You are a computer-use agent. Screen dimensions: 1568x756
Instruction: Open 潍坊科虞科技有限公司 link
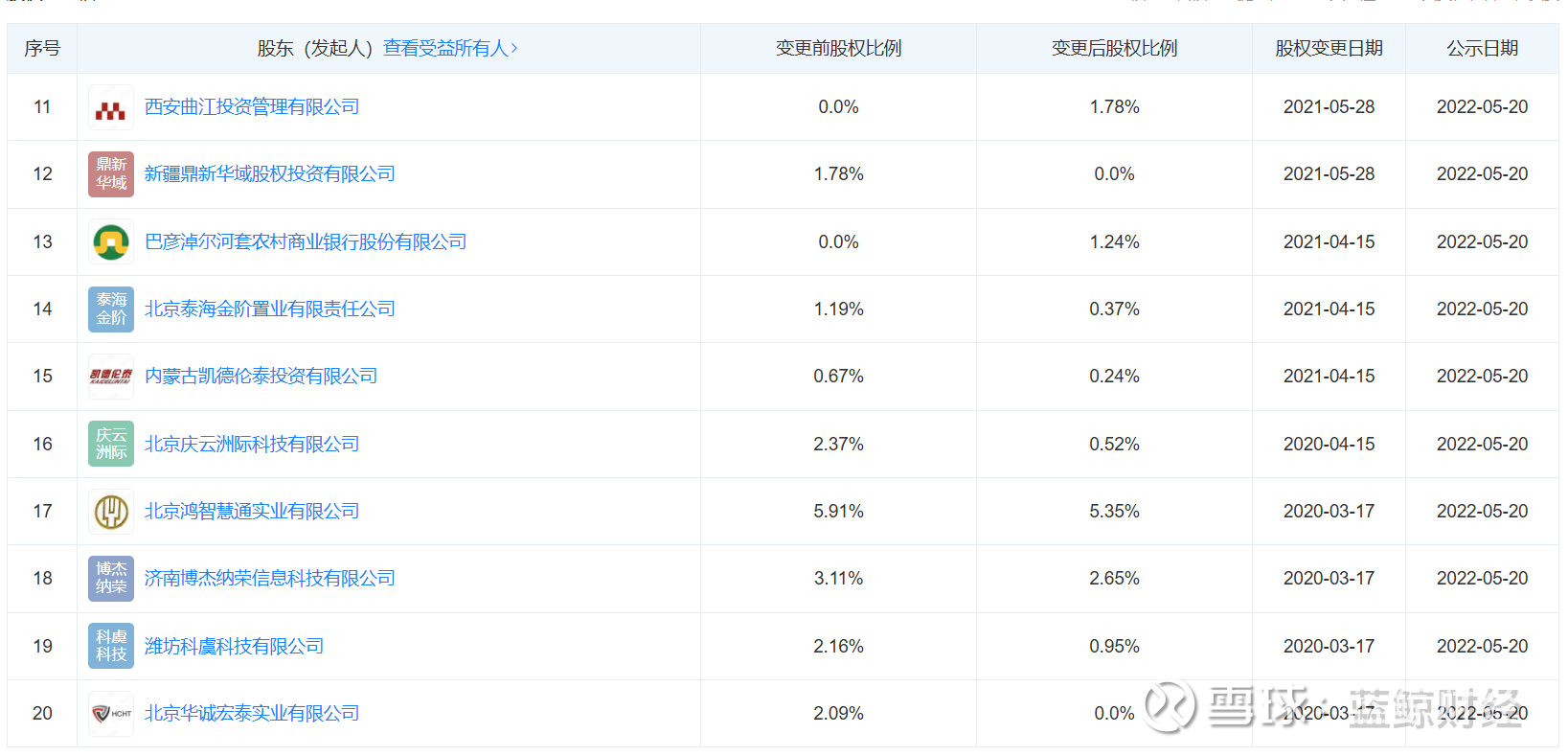click(234, 646)
